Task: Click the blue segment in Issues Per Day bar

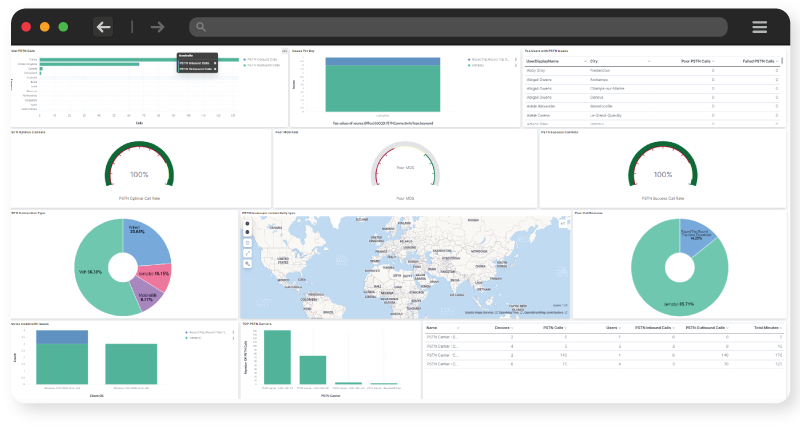Action: click(x=383, y=62)
